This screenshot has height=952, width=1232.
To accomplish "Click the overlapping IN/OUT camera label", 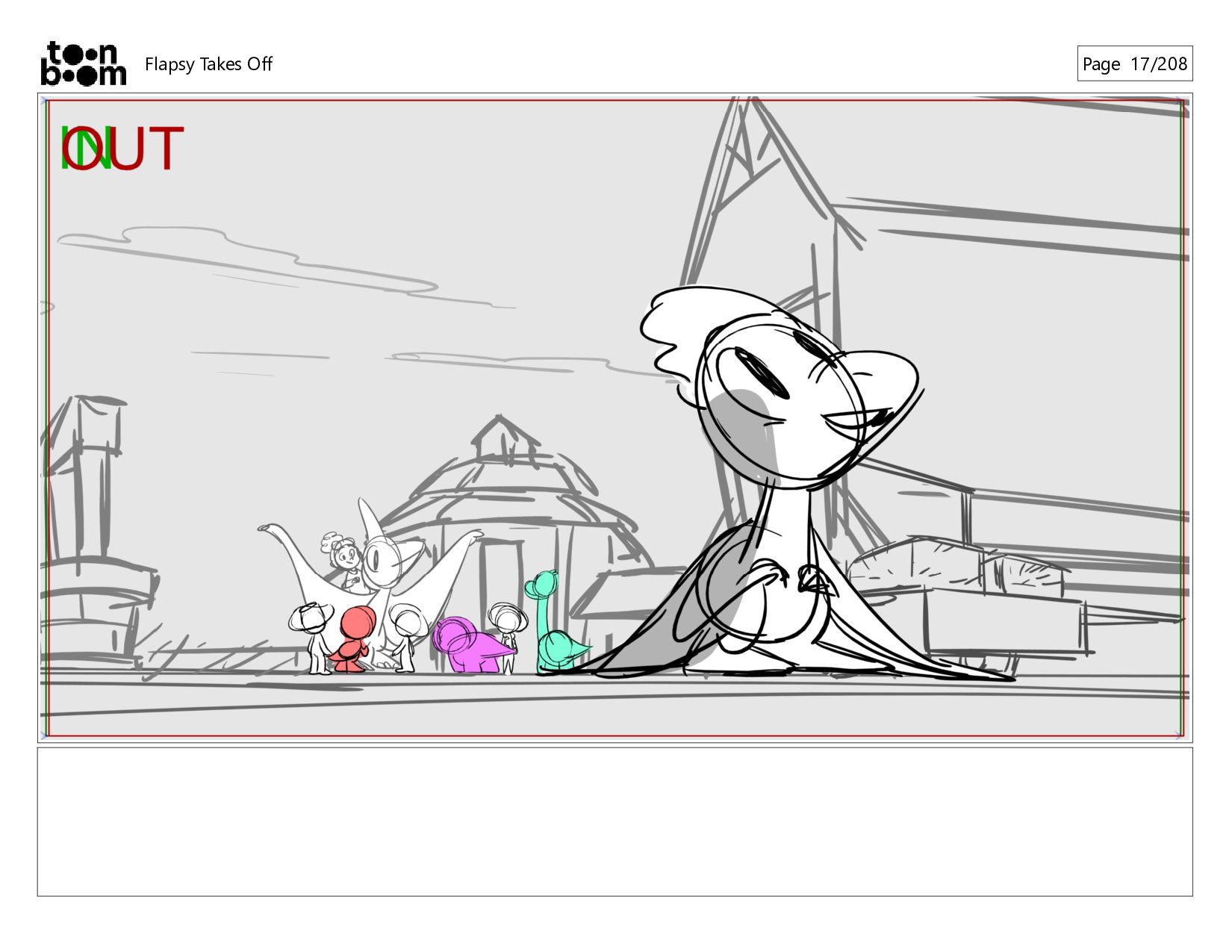I will pyautogui.click(x=122, y=148).
